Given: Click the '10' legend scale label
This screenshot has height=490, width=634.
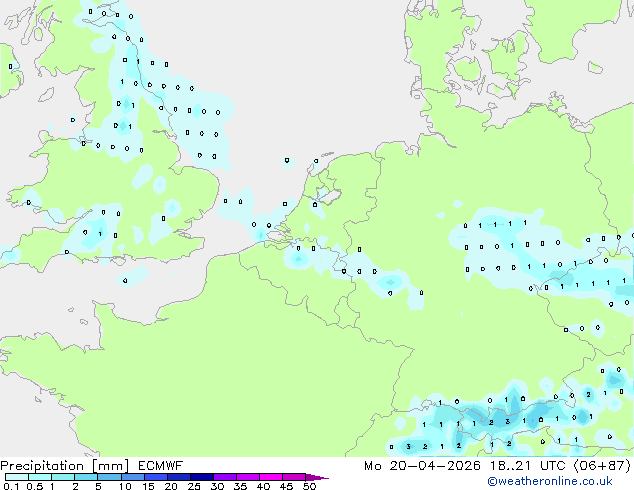Looking at the screenshot, I should coord(125,486).
